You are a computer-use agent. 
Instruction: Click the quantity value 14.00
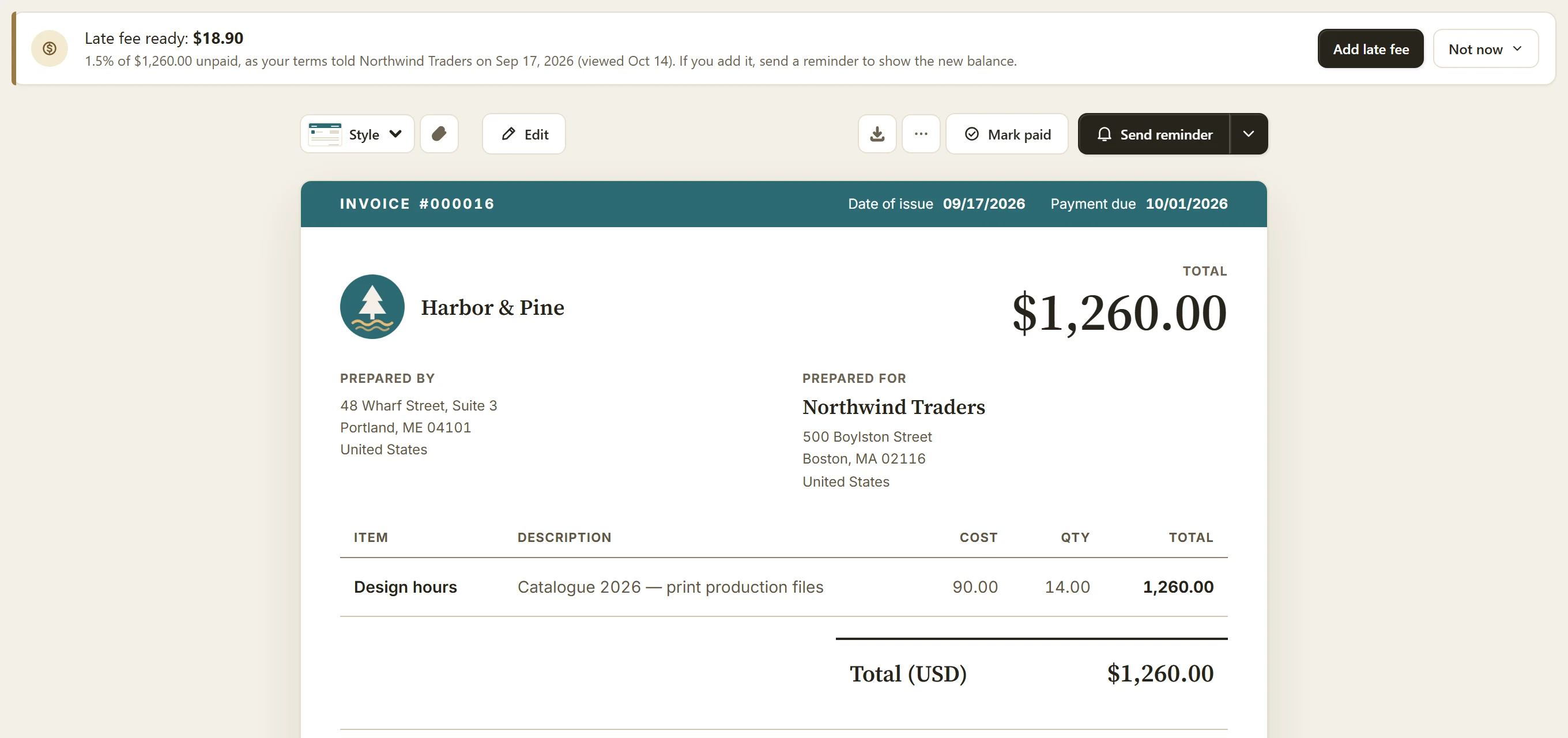[1067, 587]
